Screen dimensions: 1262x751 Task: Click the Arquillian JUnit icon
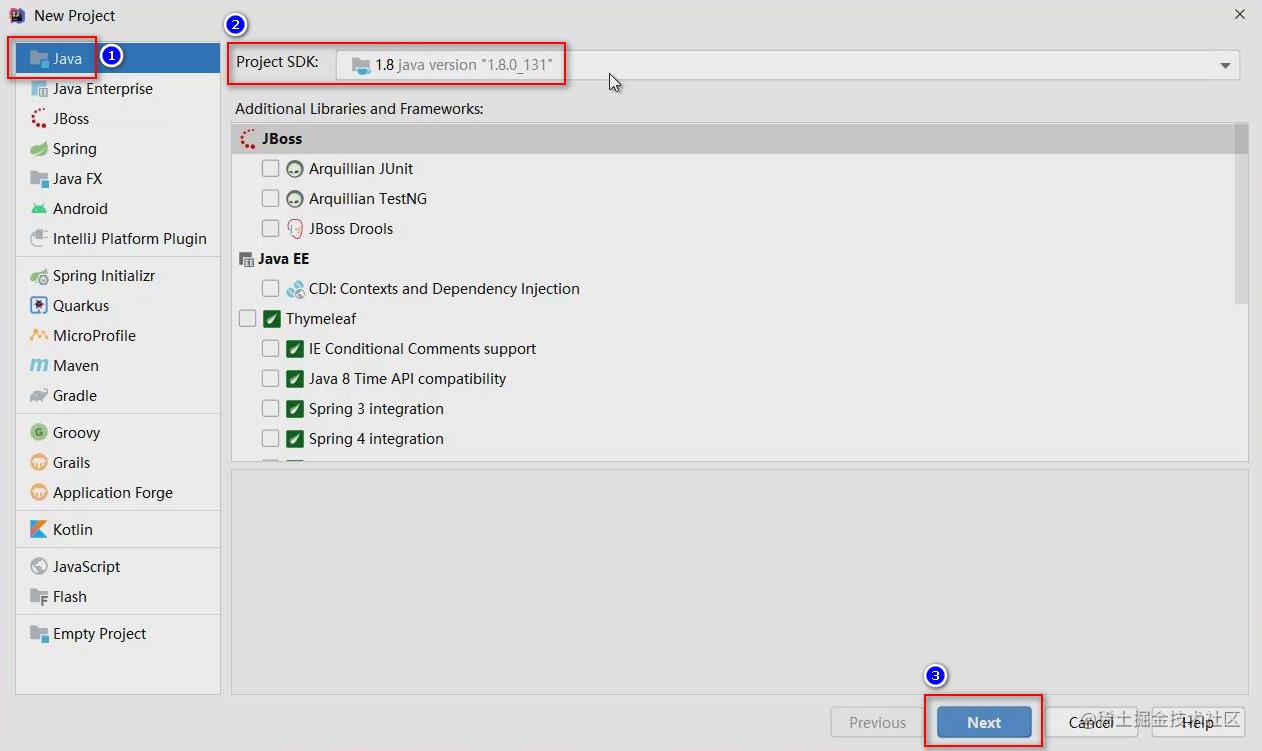tap(295, 169)
